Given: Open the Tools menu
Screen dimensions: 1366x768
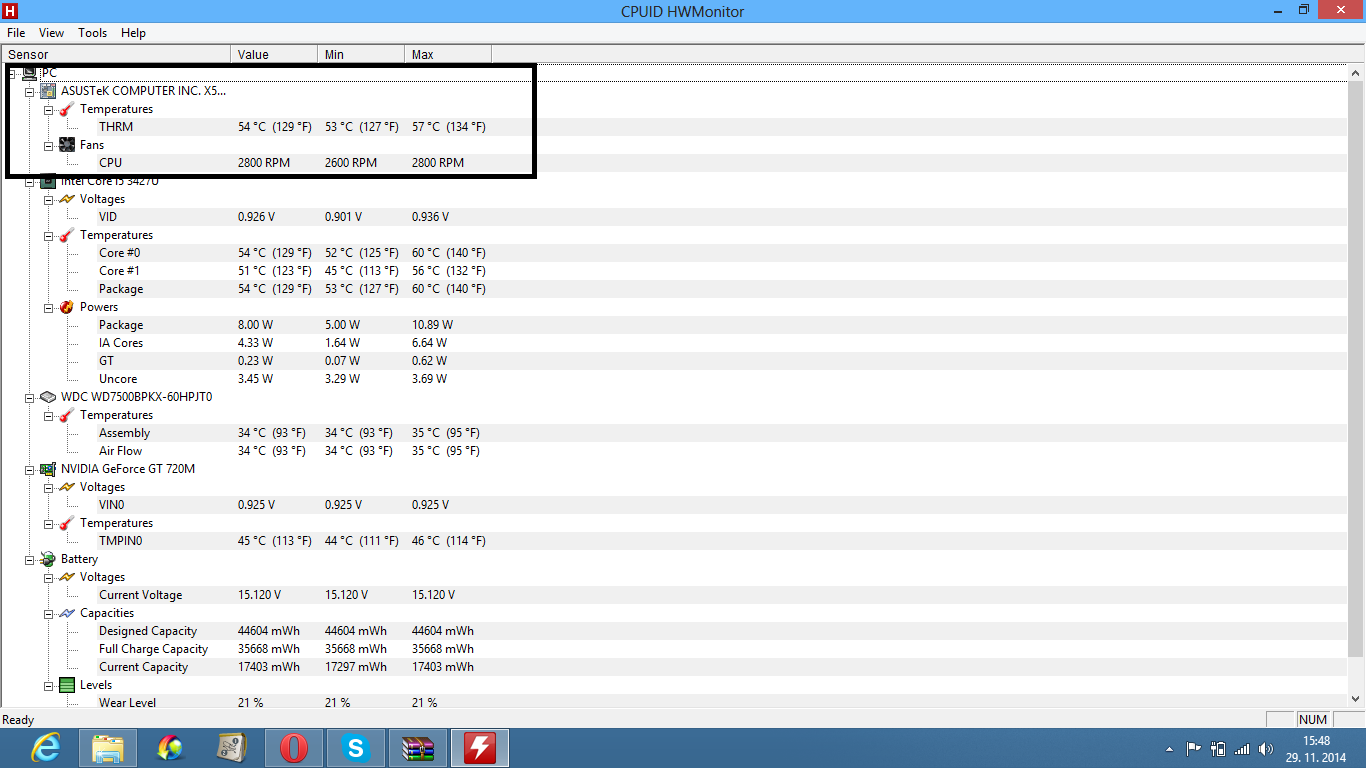Looking at the screenshot, I should 92,33.
